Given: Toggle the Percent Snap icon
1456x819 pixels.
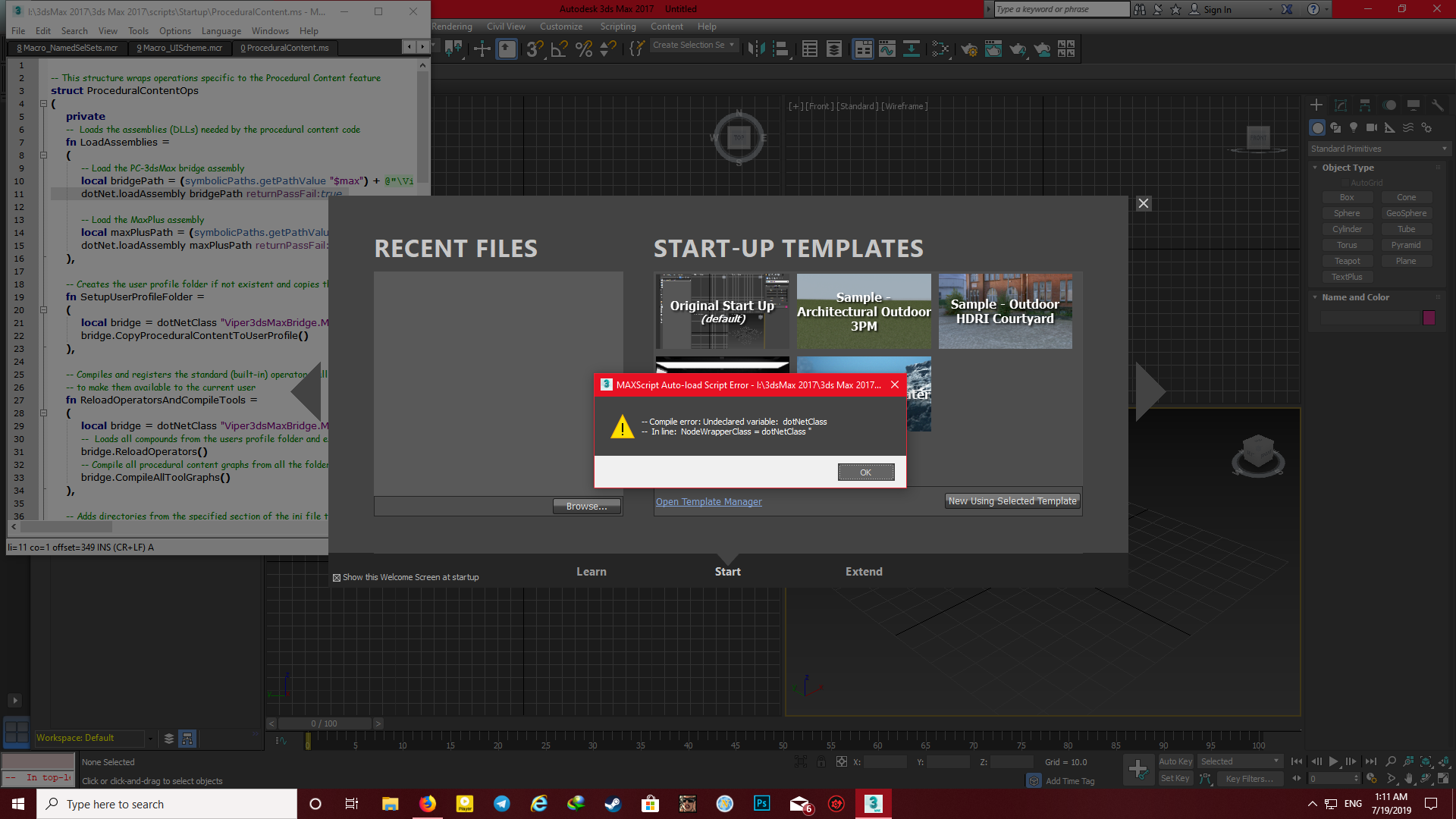Looking at the screenshot, I should pos(583,49).
